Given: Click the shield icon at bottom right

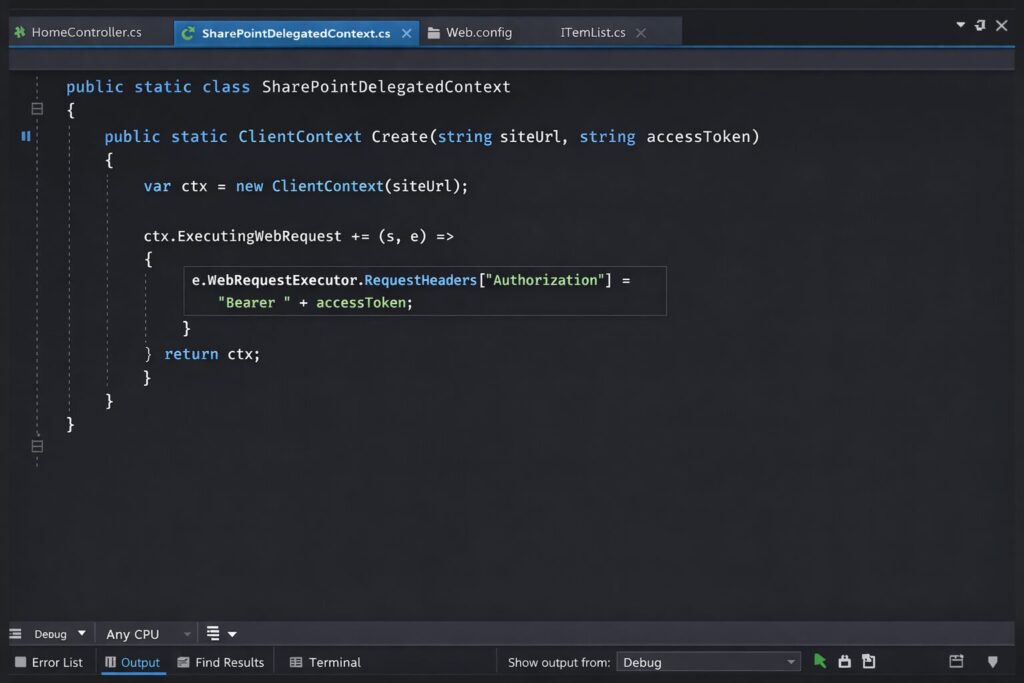Looking at the screenshot, I should [992, 661].
